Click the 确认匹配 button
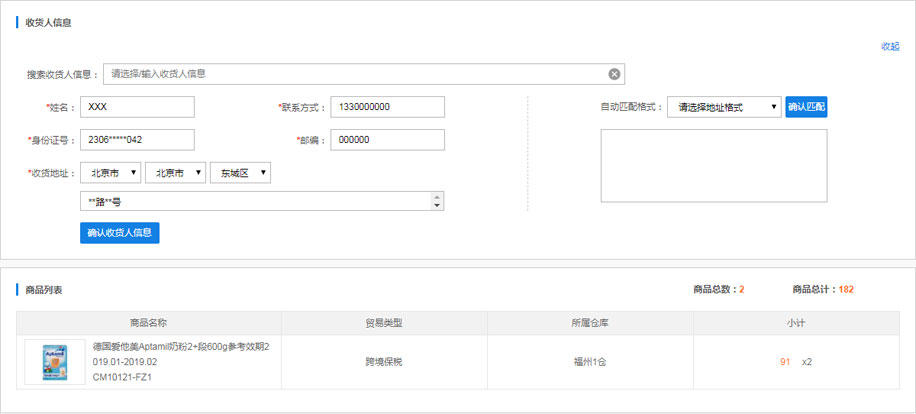 806,107
